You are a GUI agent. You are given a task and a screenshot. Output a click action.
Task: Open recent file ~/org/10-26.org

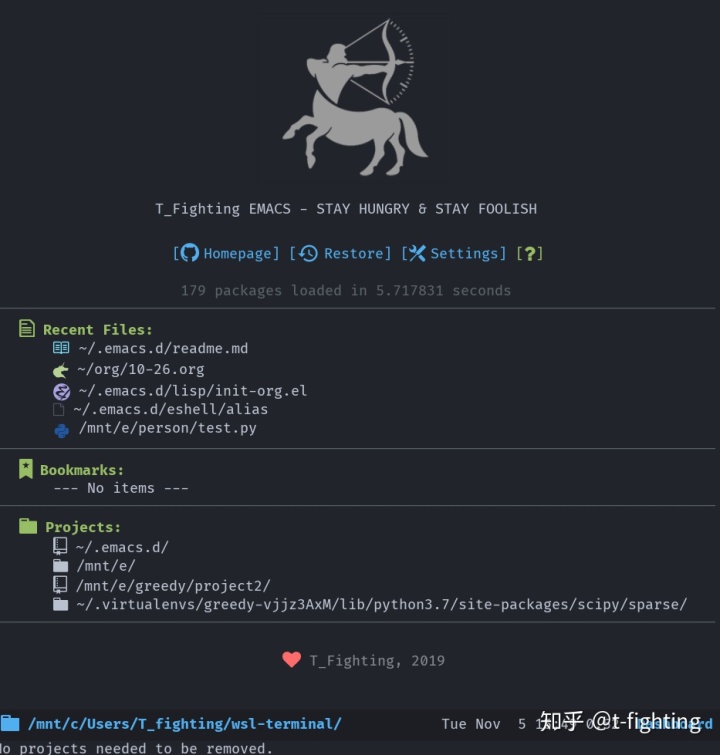(141, 369)
